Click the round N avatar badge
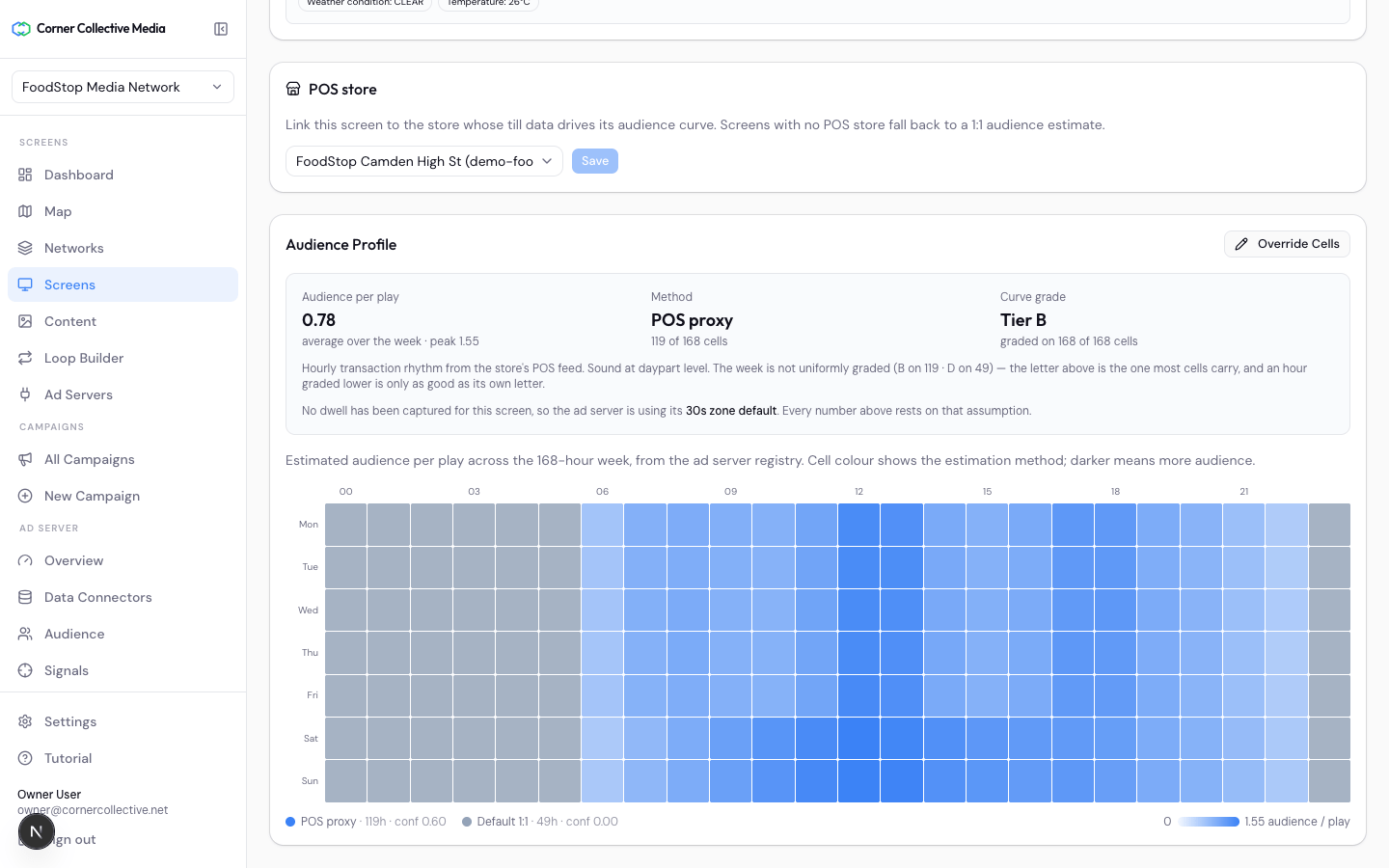This screenshot has height=868, width=1389. (x=36, y=831)
